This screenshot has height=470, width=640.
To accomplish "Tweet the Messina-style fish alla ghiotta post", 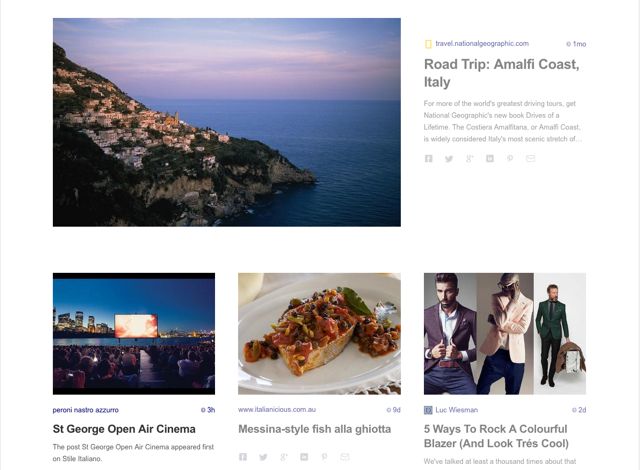I will coord(263,456).
